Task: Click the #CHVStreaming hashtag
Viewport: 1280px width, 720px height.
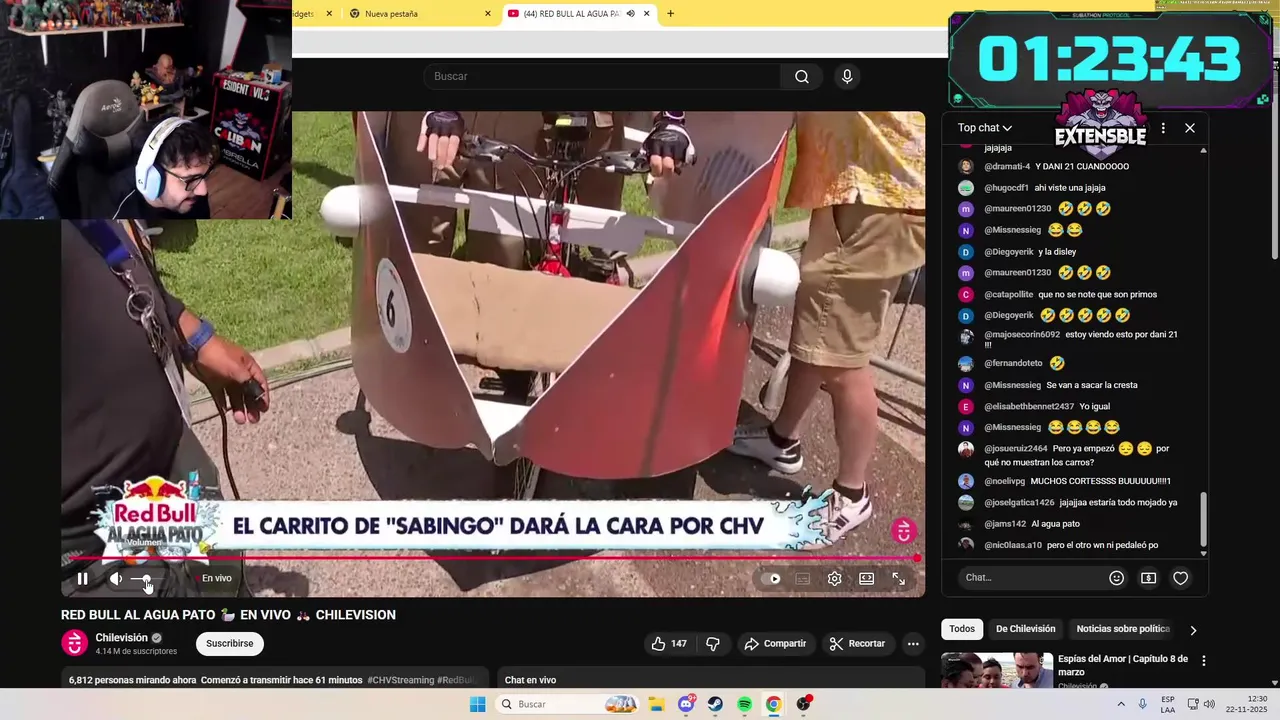Action: coord(400,680)
